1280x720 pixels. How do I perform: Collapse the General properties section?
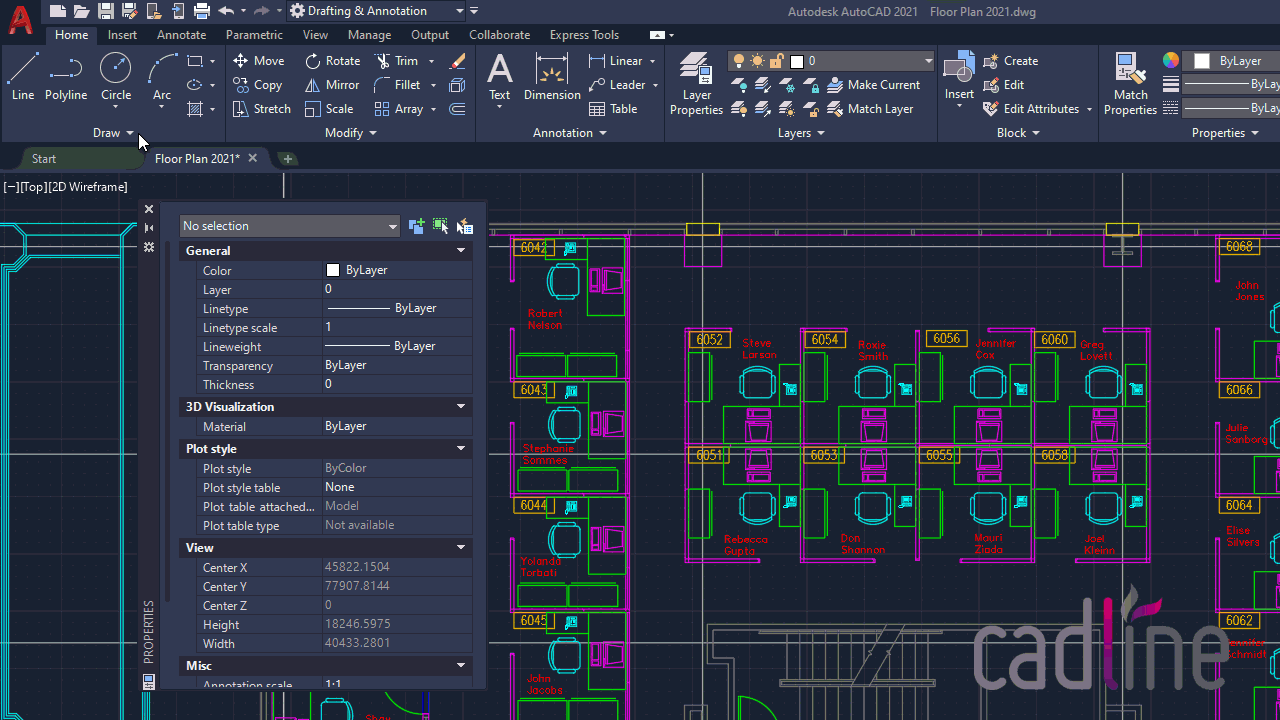(x=461, y=251)
